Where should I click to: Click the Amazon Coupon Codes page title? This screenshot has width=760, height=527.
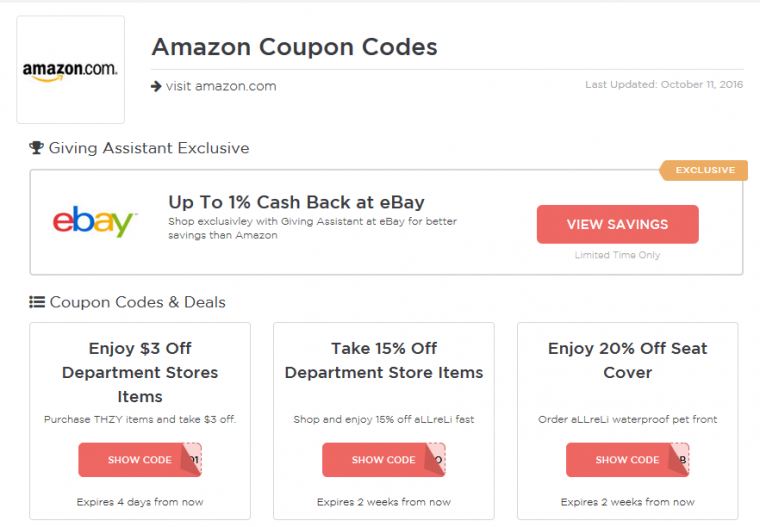coord(294,47)
